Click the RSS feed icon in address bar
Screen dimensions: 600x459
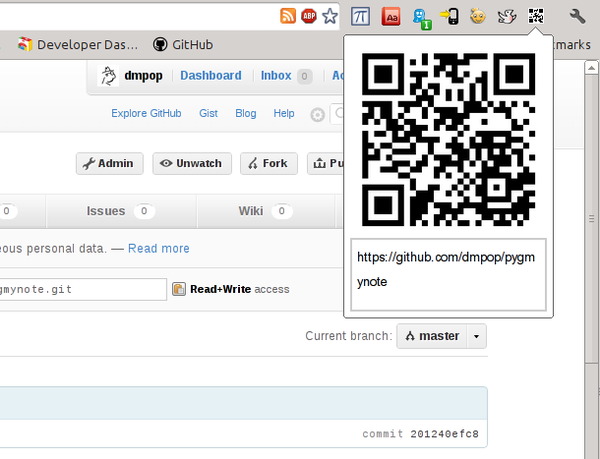(x=288, y=16)
